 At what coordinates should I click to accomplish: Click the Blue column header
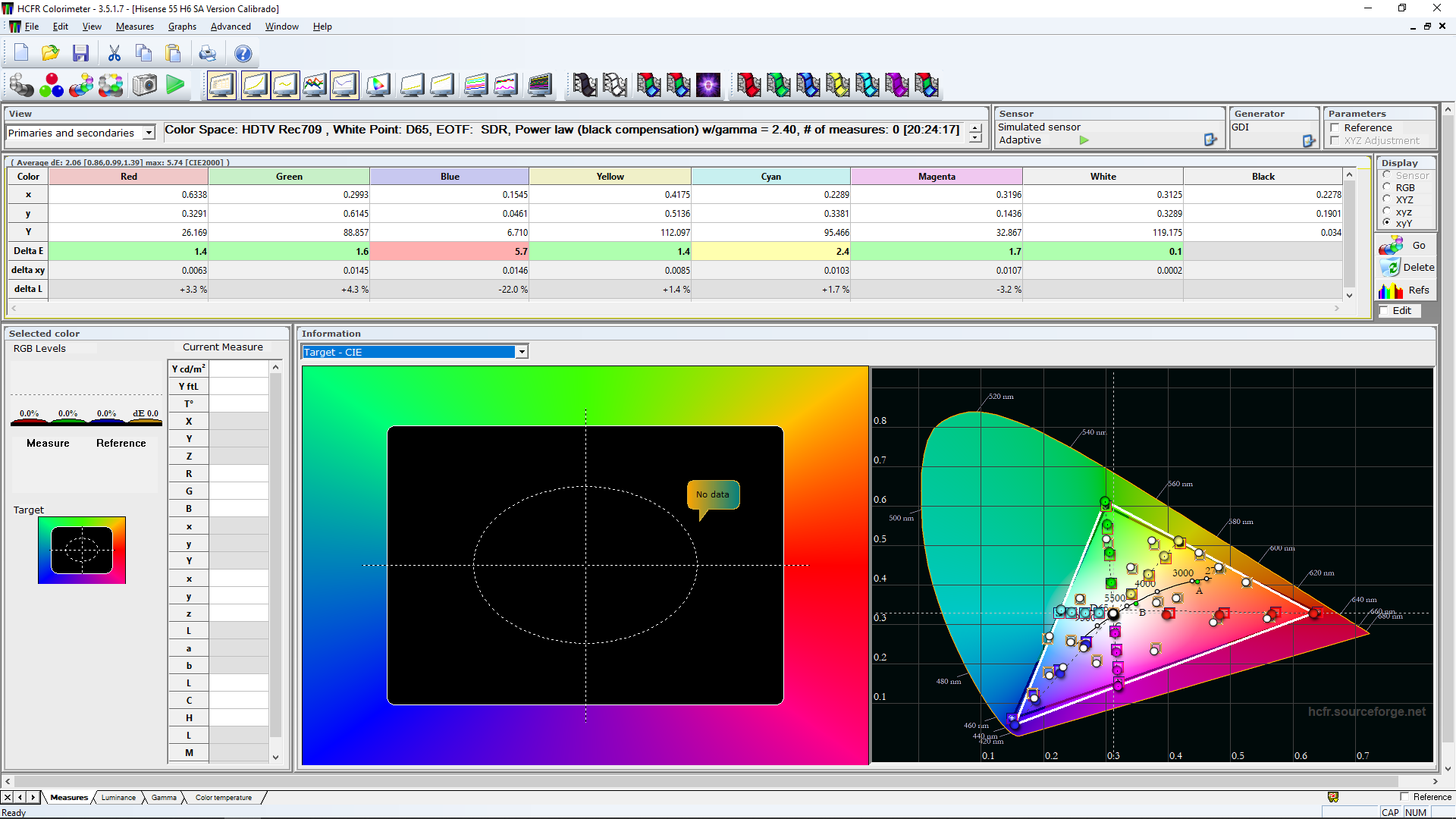click(x=450, y=176)
